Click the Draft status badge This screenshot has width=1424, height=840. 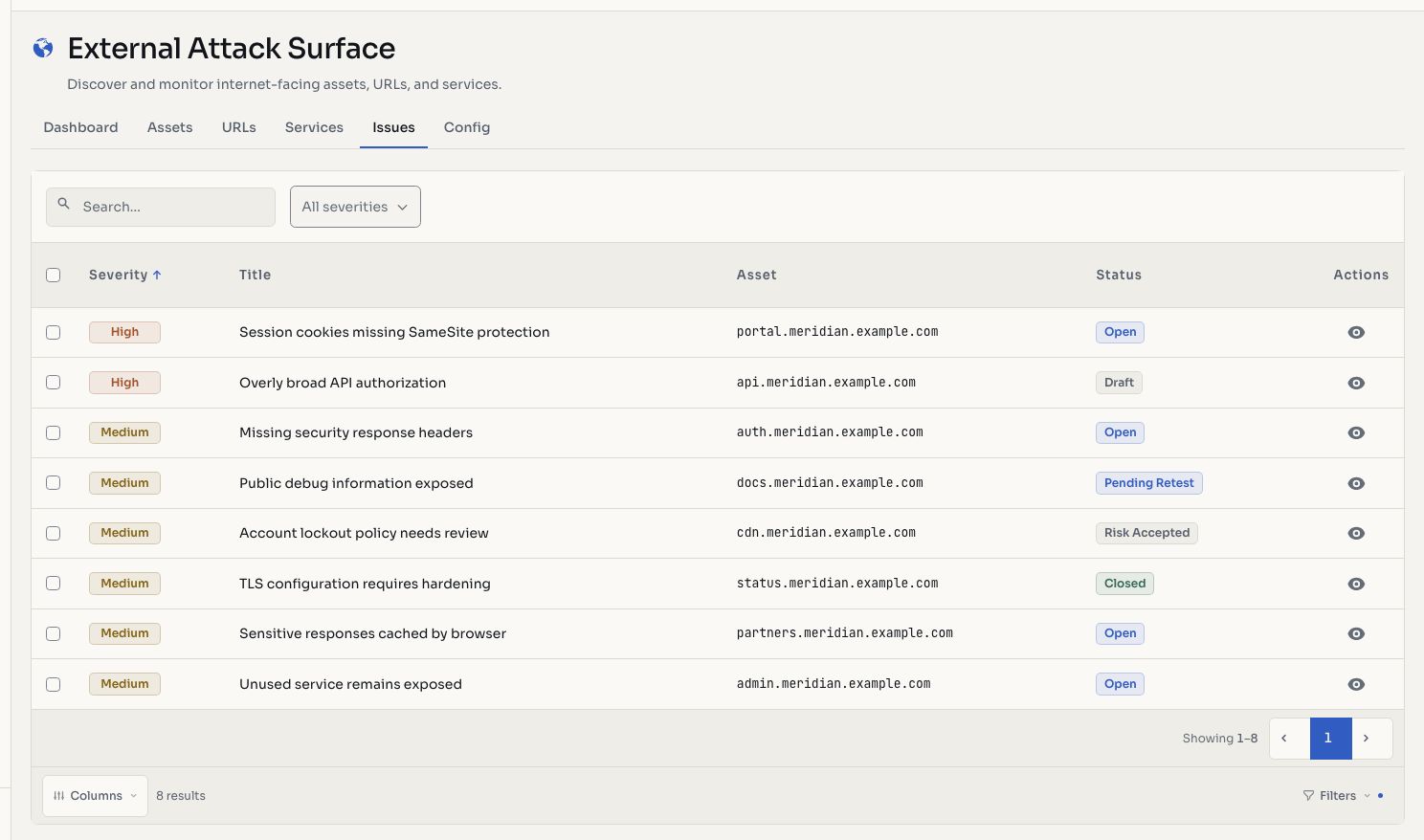1119,383
